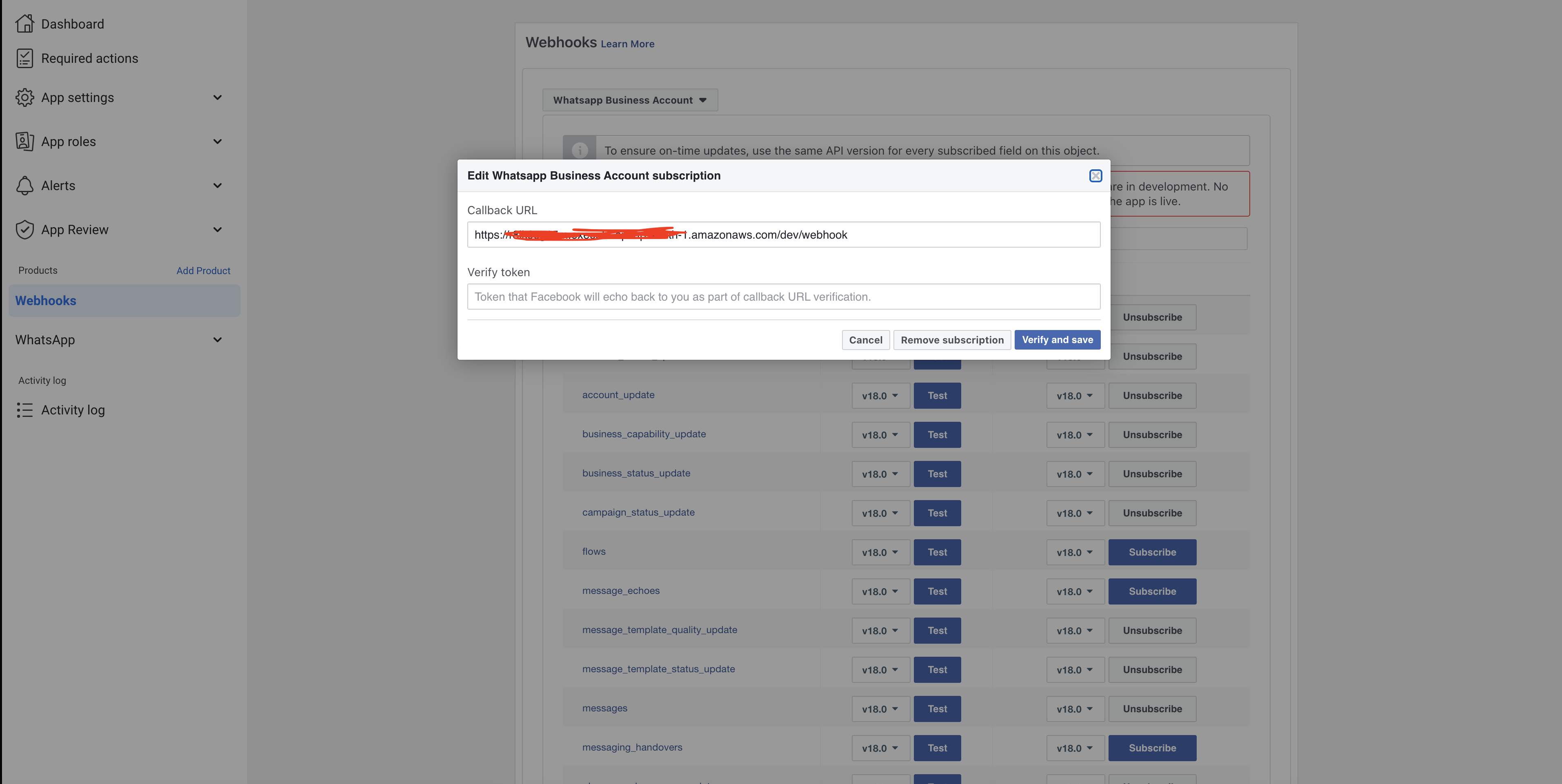
Task: Click the App settings gear icon
Action: pos(24,97)
